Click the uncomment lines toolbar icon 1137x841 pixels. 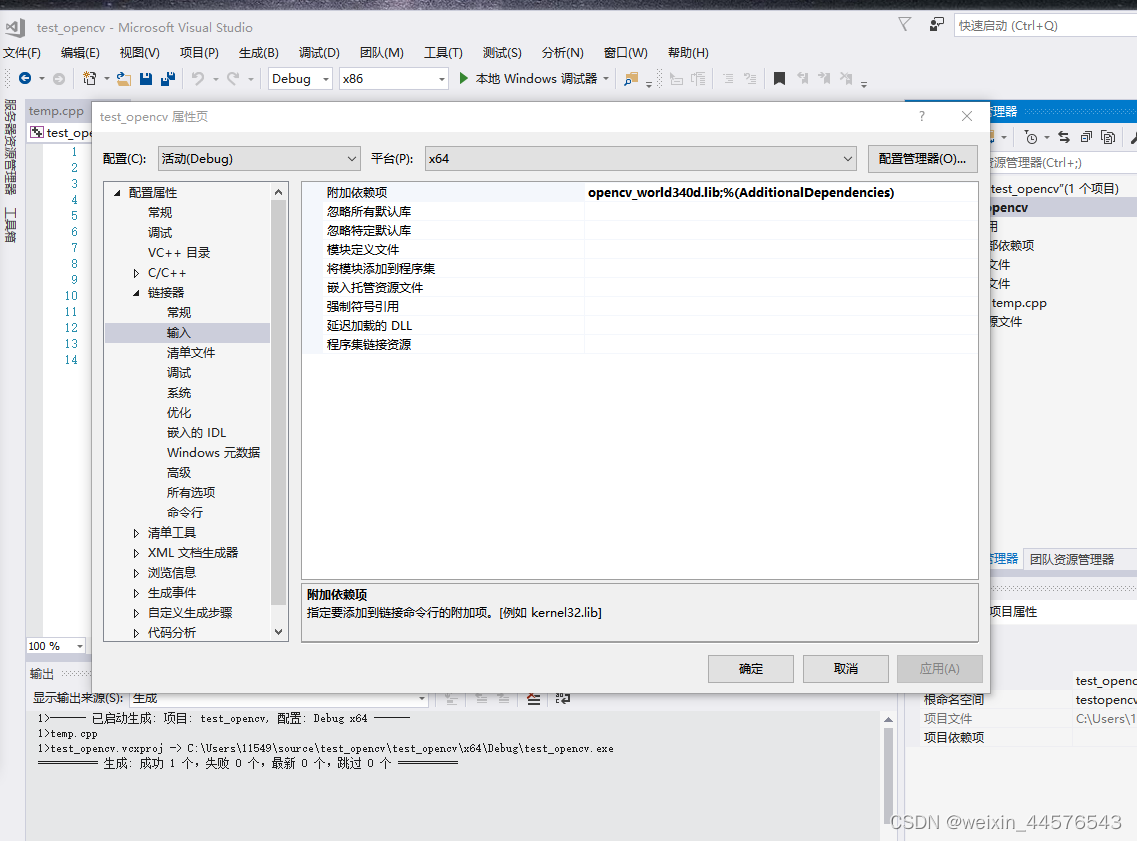pyautogui.click(x=750, y=78)
